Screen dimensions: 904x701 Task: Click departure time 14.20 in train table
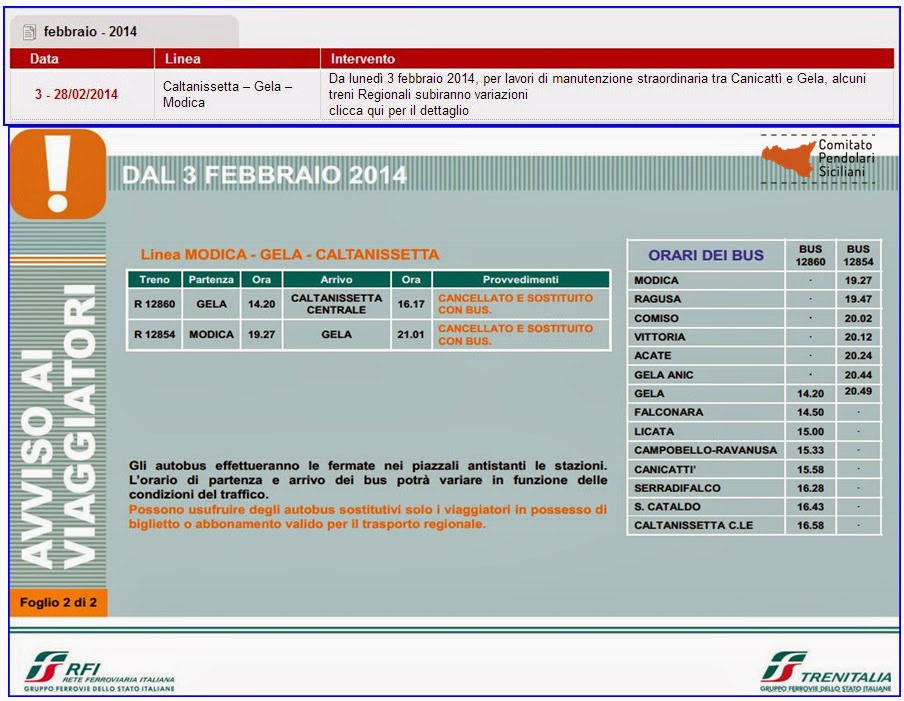click(x=261, y=304)
